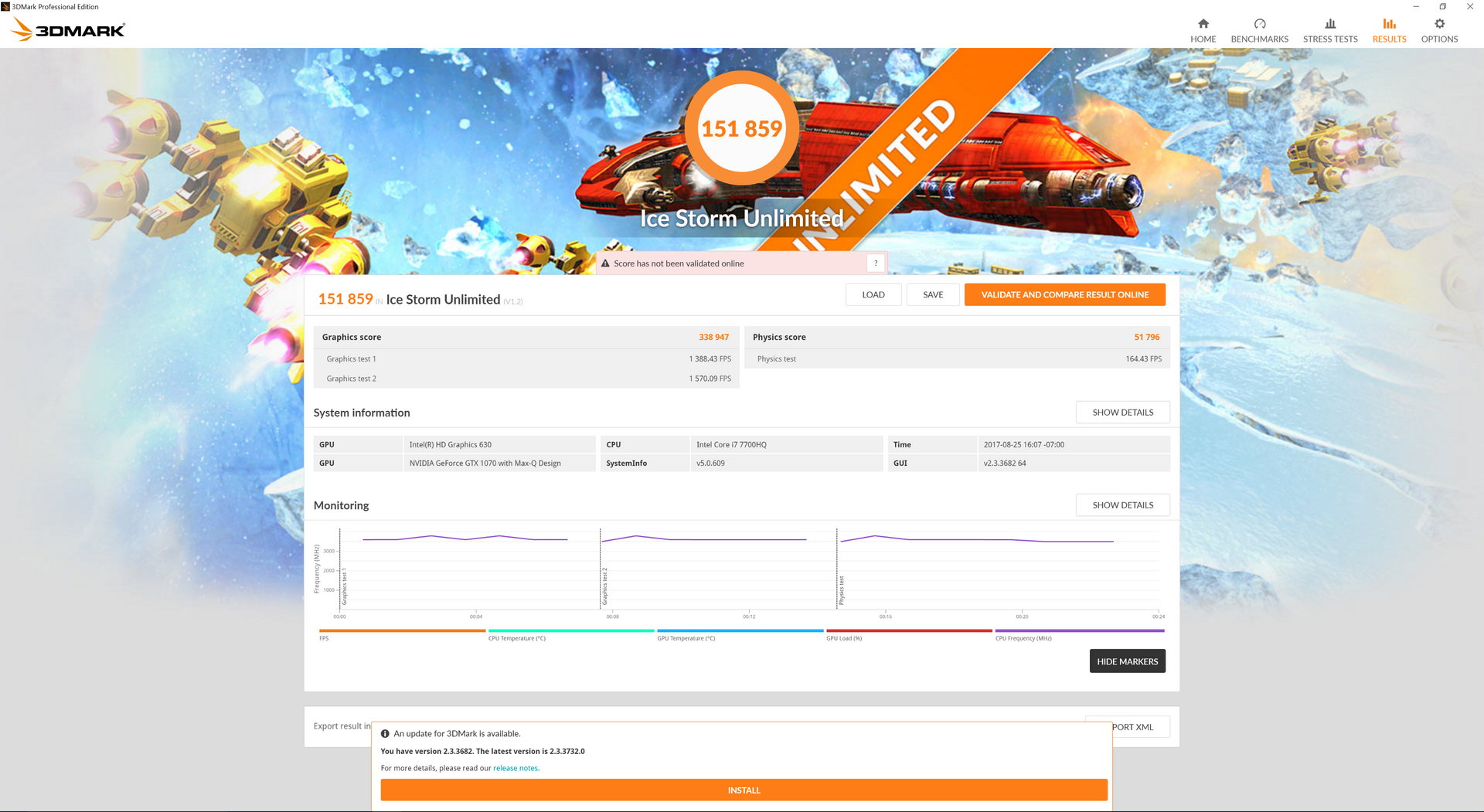Click the Monitoring section heading
Screen dimensions: 1484x812
click(x=341, y=505)
